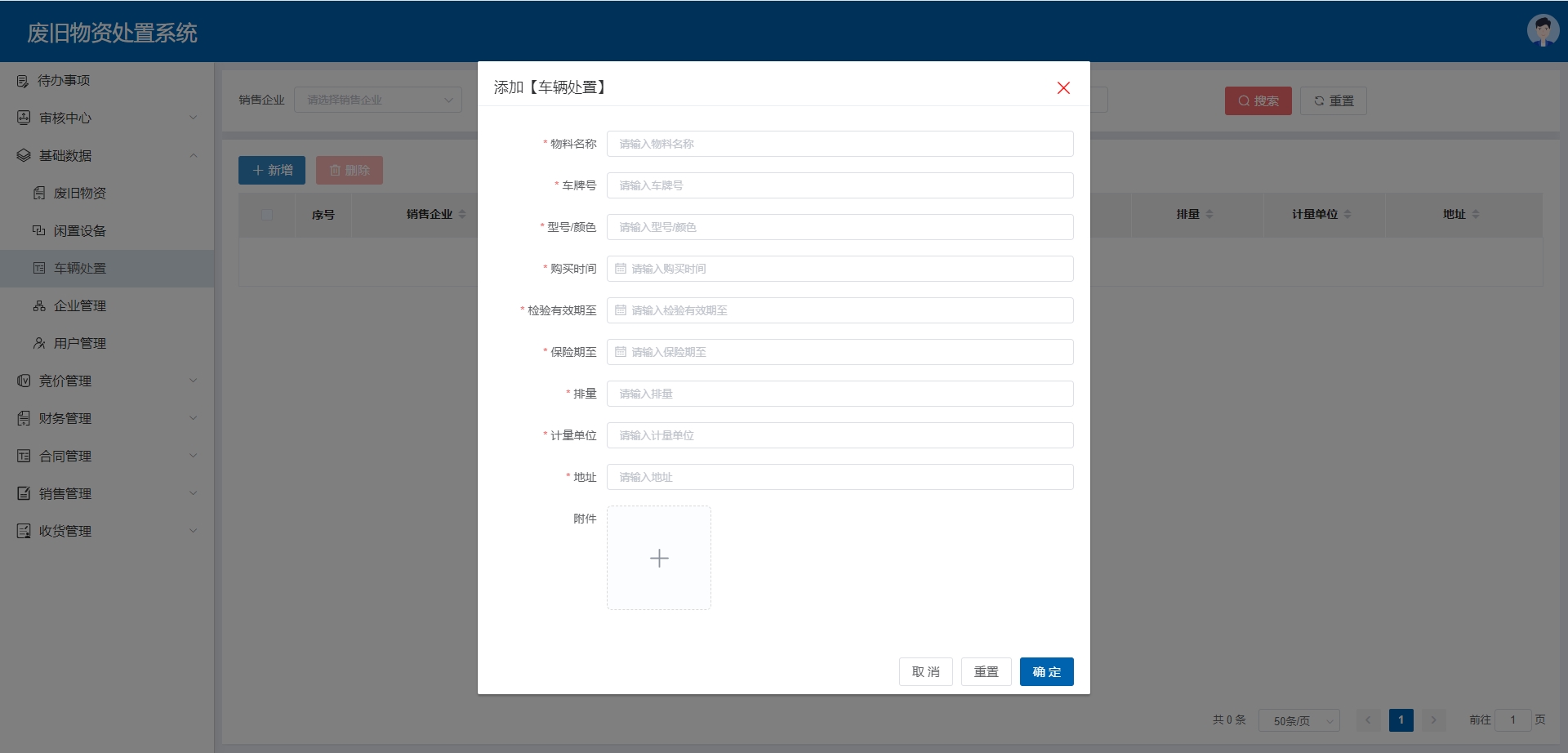
Task: Click the 取消 button
Action: tap(925, 672)
